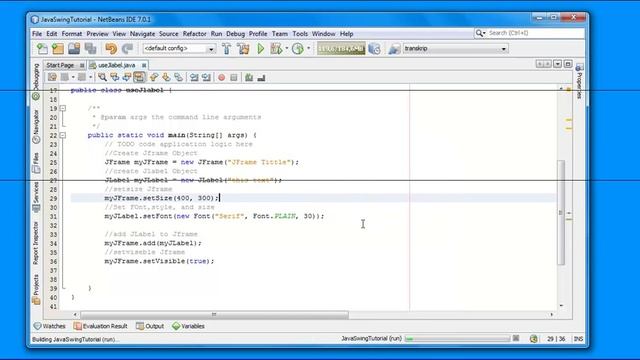This screenshot has height=360, width=640.
Task: Click inside the Search (Ctrl+I) field
Action: click(x=535, y=33)
